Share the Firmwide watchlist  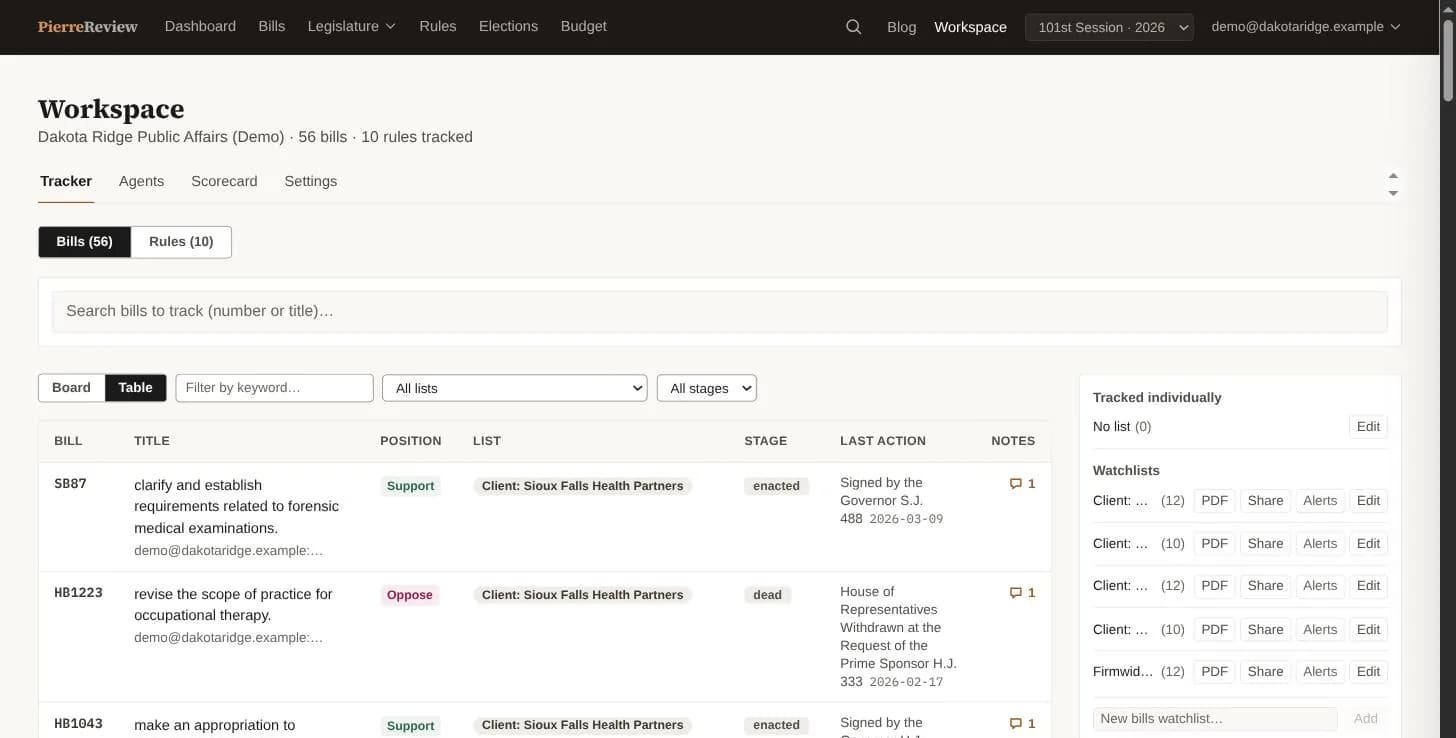pyautogui.click(x=1265, y=672)
